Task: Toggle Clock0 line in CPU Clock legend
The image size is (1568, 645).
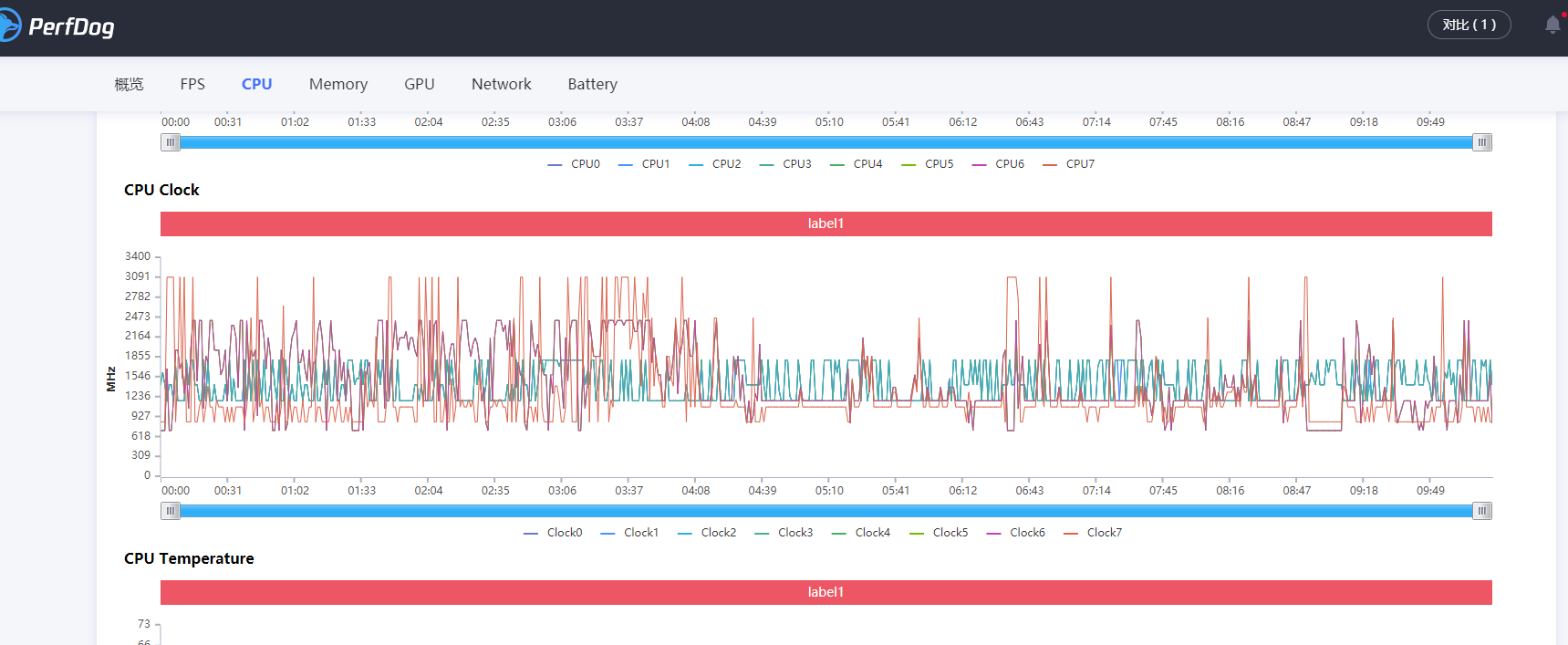Action: 554,533
